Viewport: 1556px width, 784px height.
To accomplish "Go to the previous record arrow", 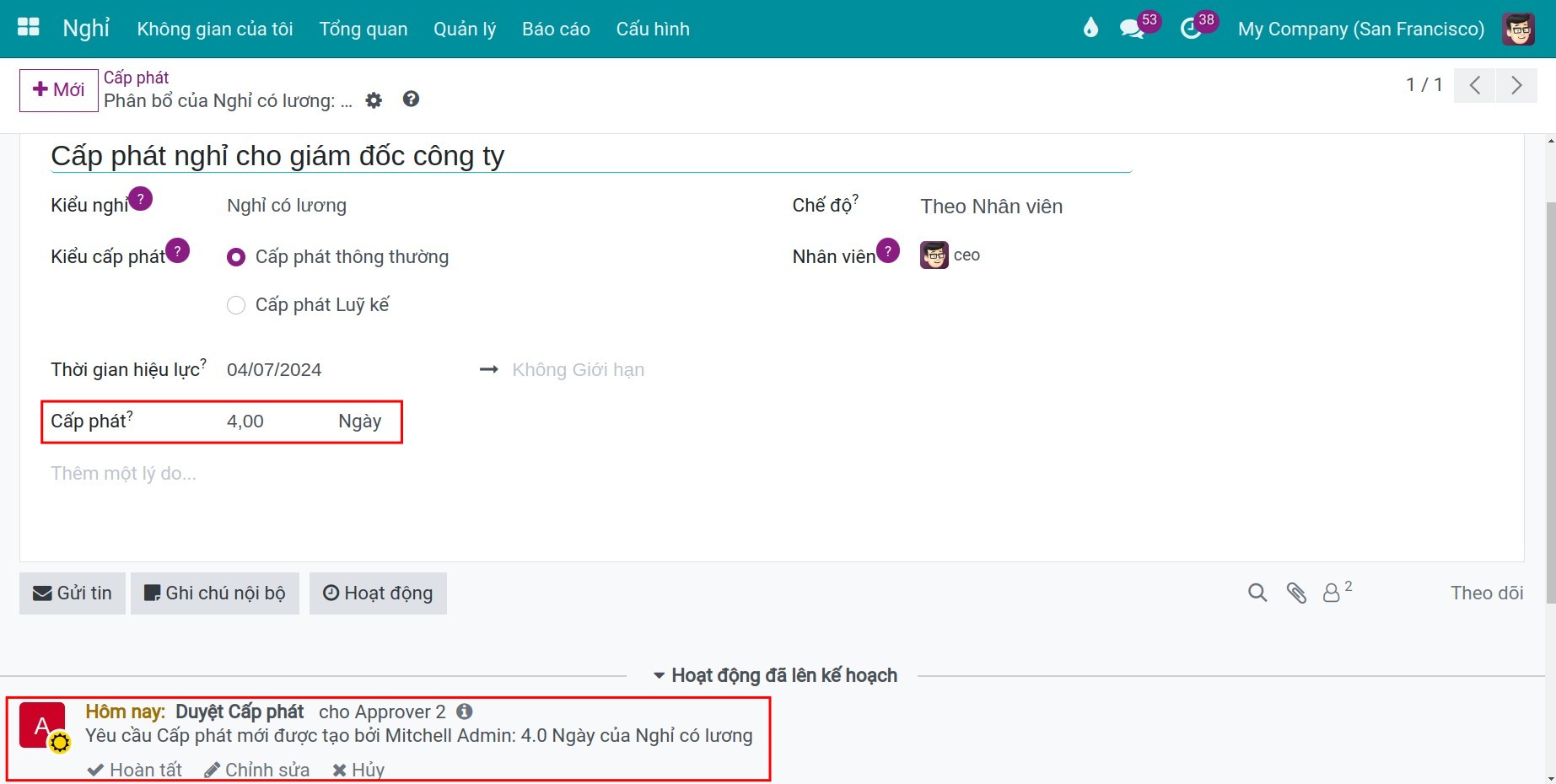I will 1474,85.
